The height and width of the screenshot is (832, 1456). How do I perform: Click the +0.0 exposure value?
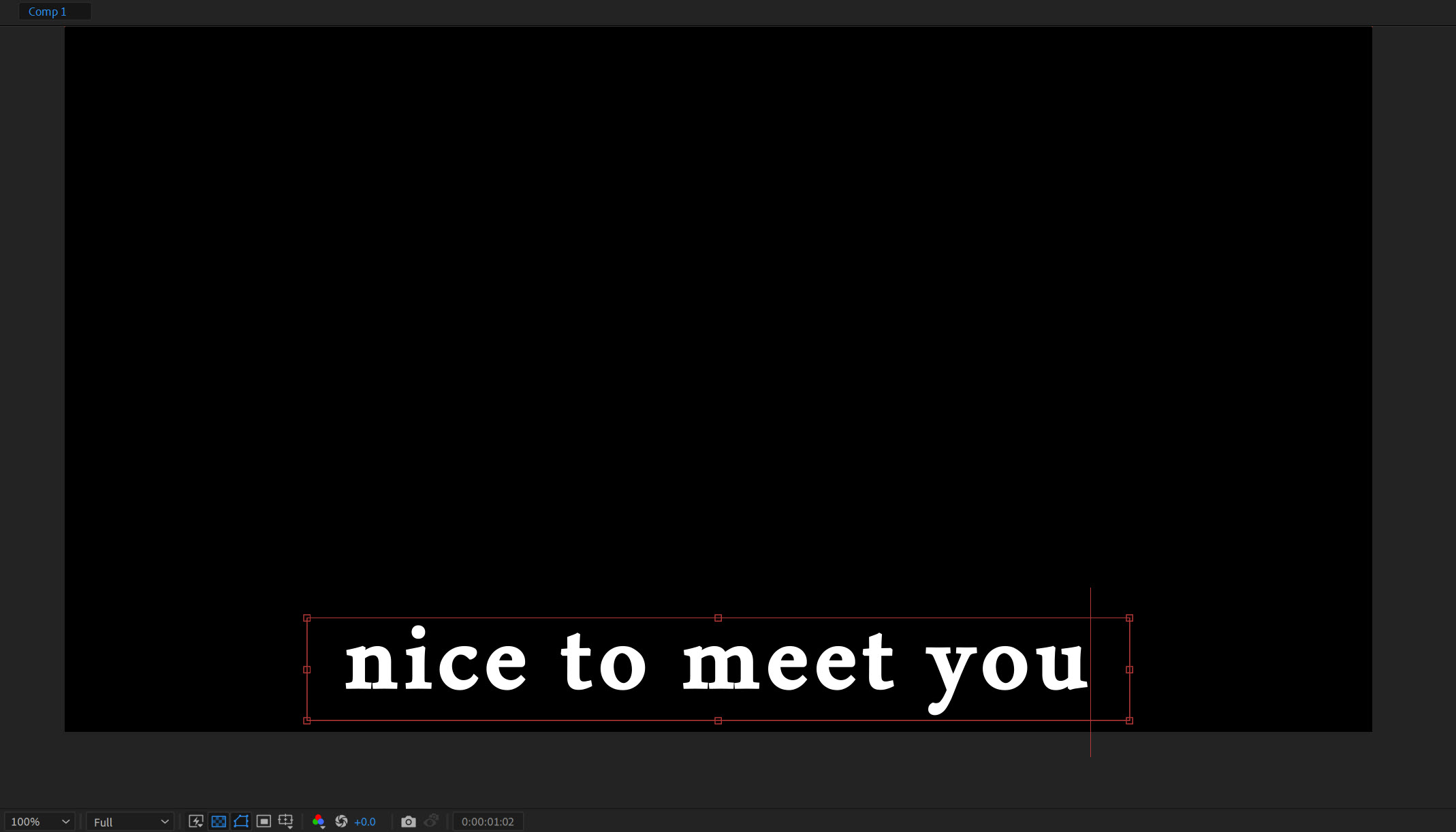[x=365, y=822]
